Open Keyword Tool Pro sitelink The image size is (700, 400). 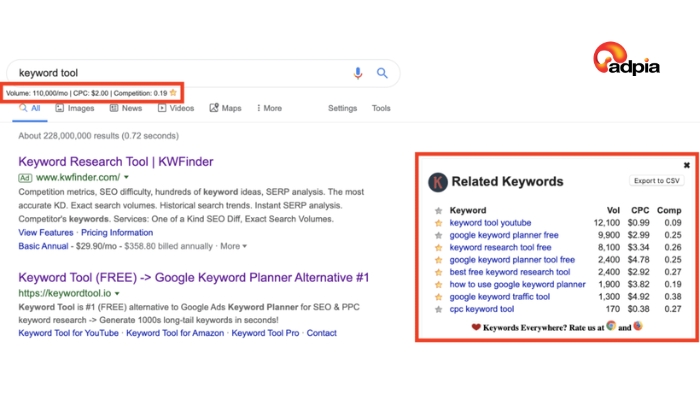(x=265, y=333)
